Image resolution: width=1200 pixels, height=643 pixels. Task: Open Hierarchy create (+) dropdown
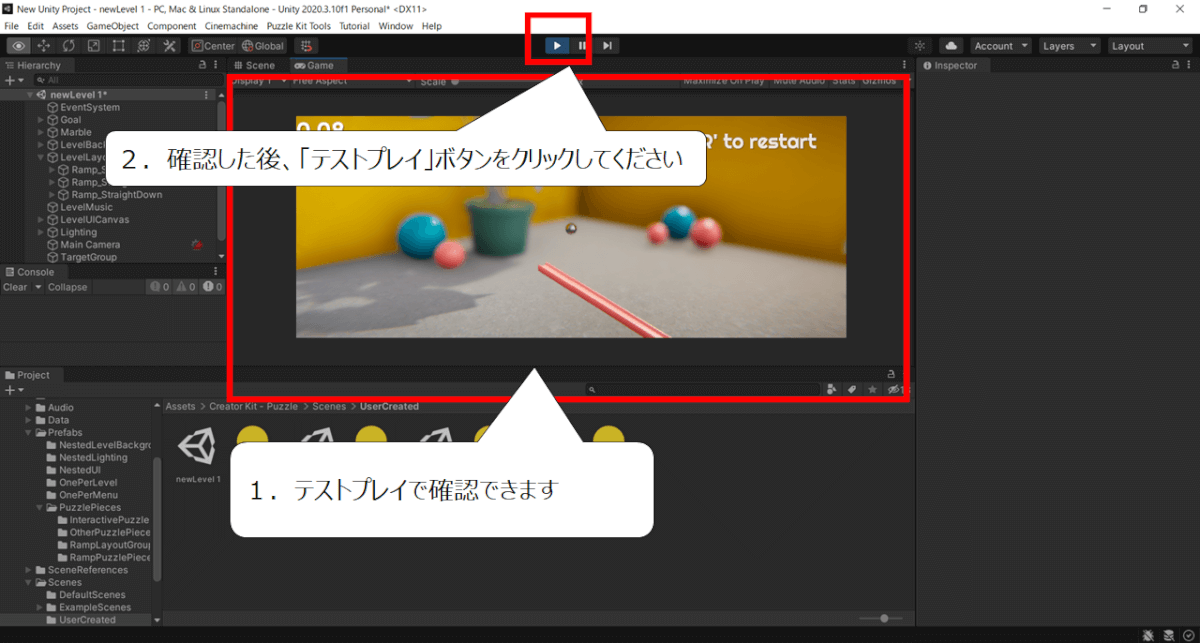(13, 80)
